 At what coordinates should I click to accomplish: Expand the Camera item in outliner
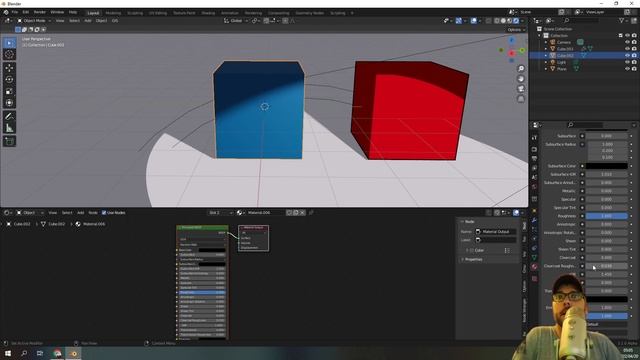pyautogui.click(x=546, y=42)
